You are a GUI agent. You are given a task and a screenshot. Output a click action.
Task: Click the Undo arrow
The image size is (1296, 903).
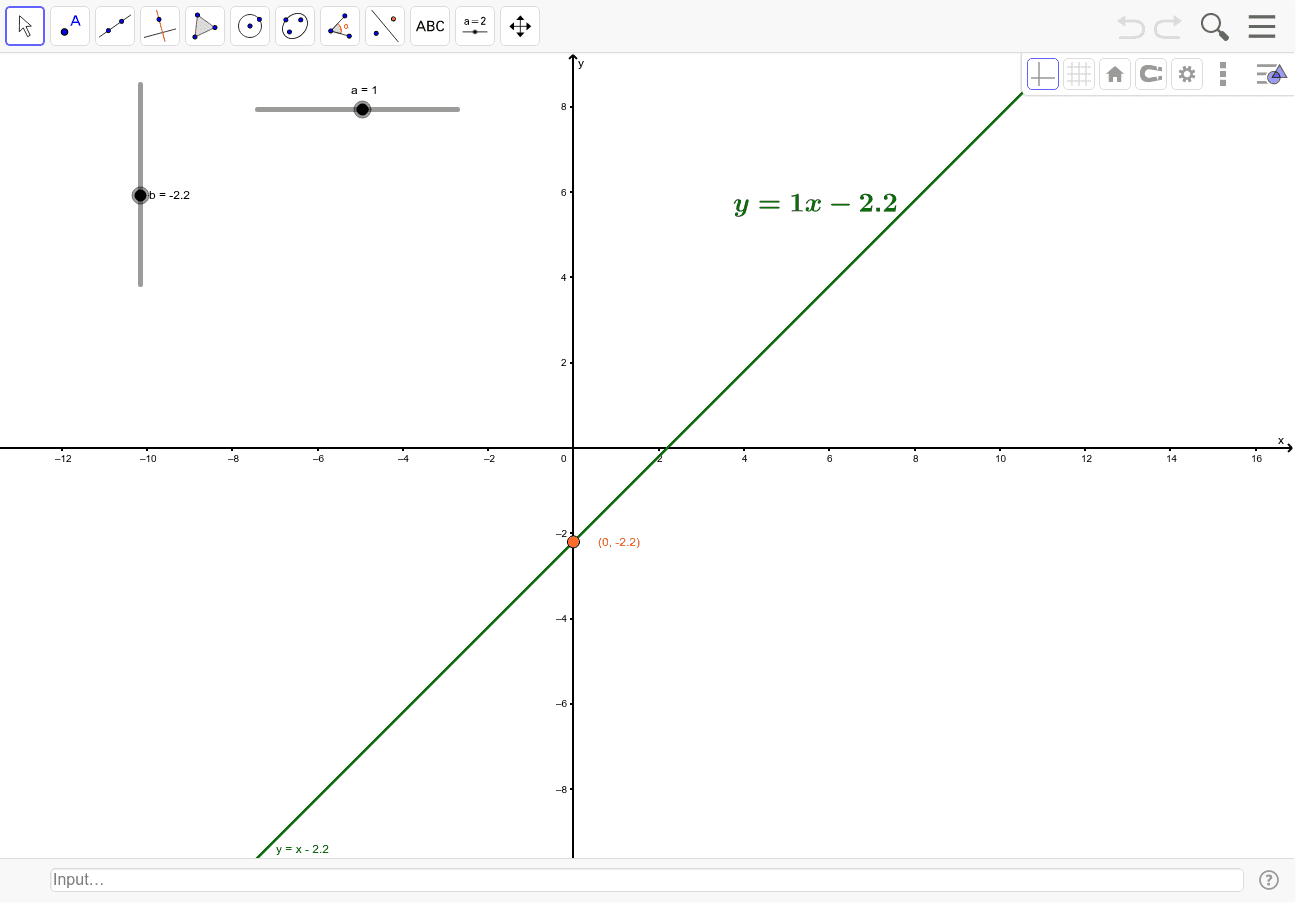[1131, 27]
